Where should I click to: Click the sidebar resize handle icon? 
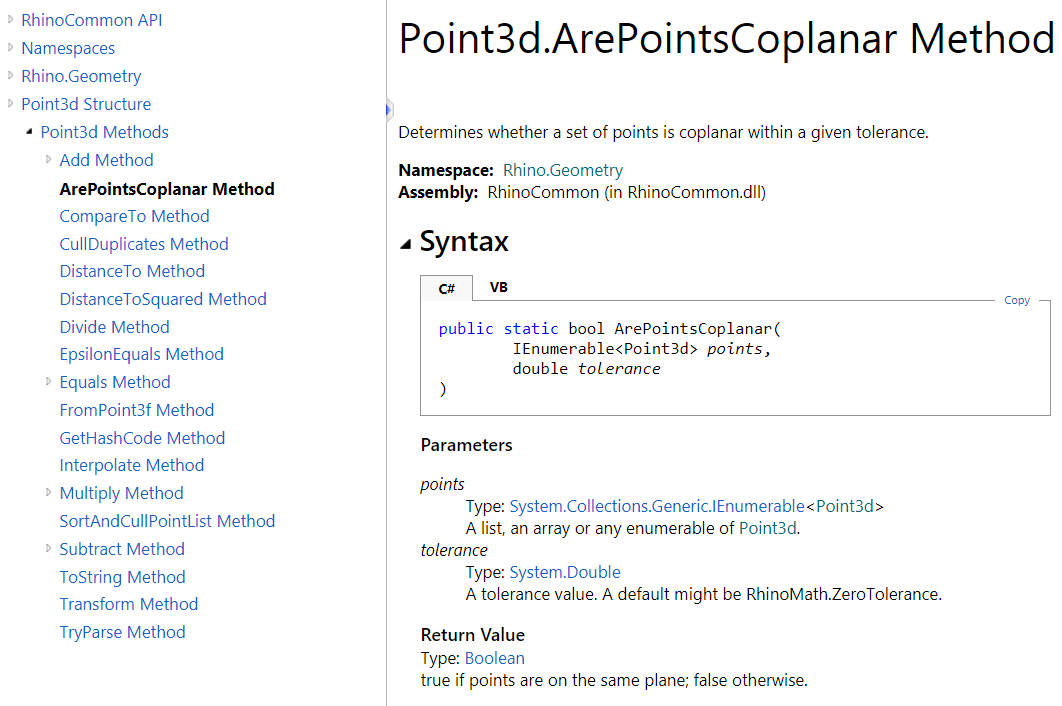point(388,109)
